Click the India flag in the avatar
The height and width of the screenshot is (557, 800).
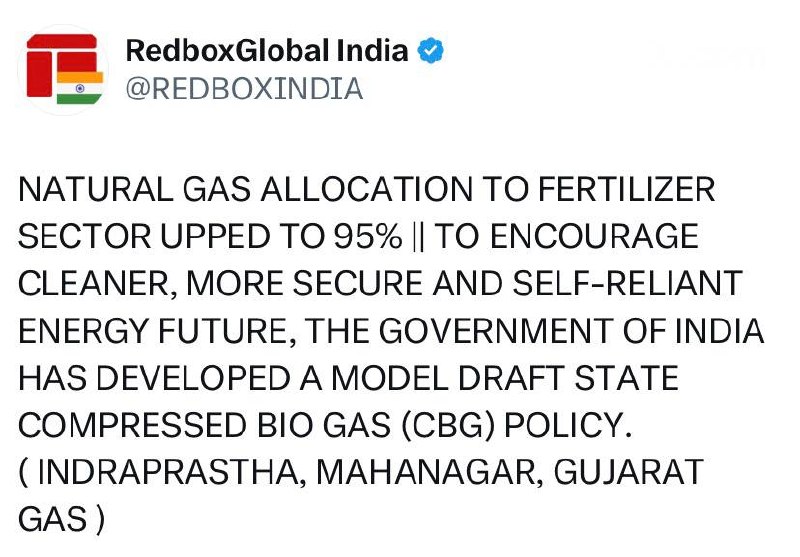coord(80,87)
